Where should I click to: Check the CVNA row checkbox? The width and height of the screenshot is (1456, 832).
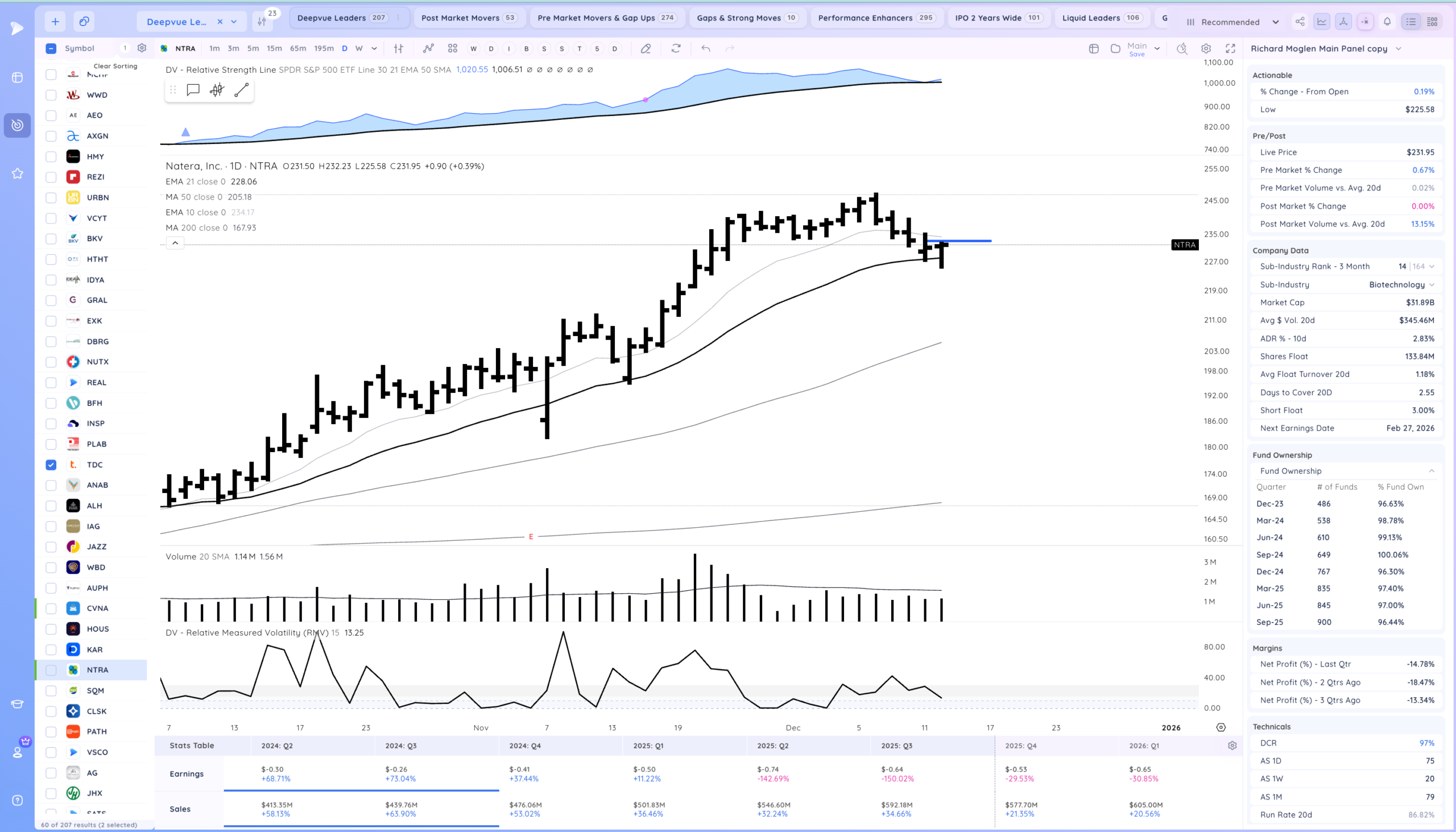51,608
